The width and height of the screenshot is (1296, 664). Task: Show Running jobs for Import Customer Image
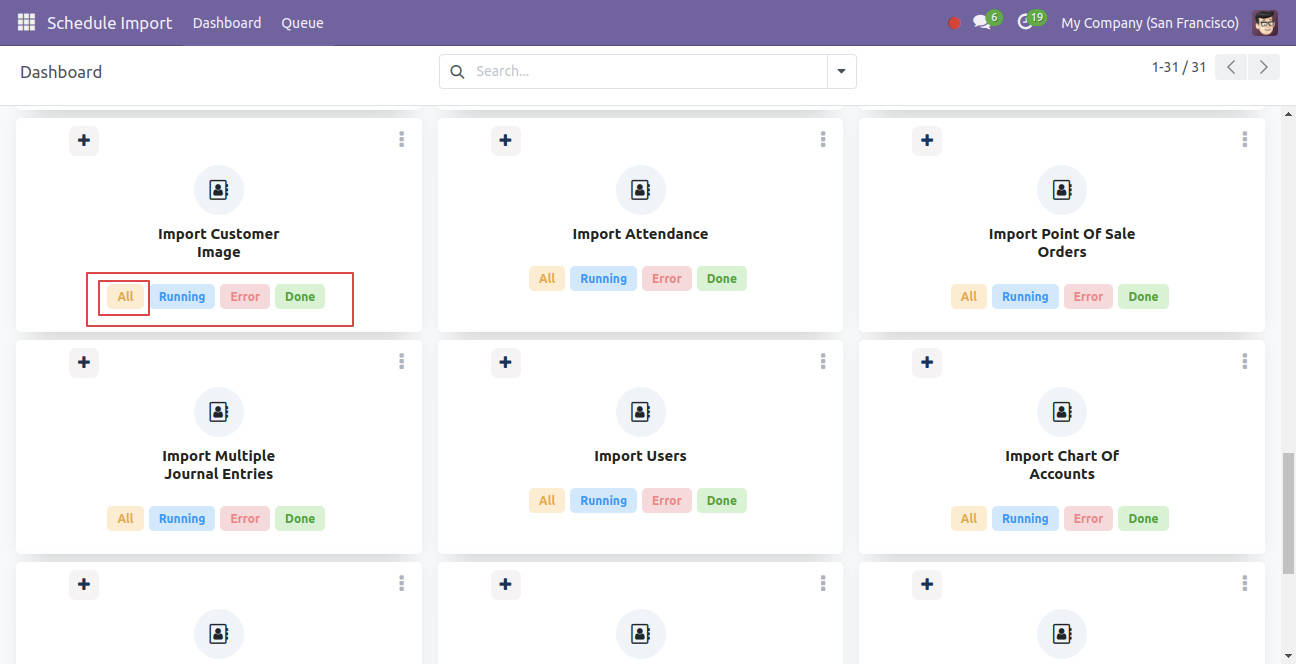tap(182, 297)
